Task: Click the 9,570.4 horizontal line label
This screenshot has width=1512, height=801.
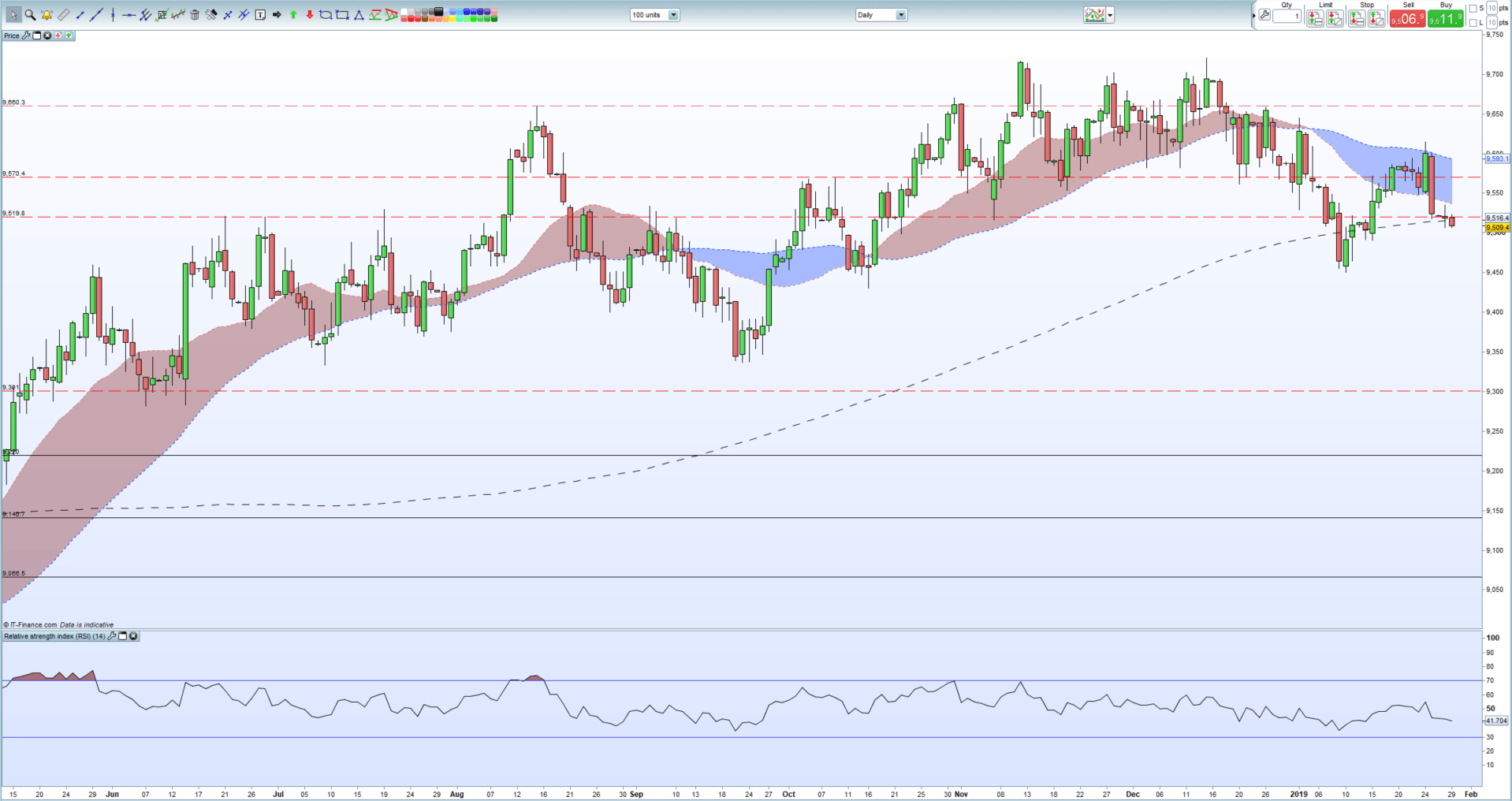Action: 13,173
